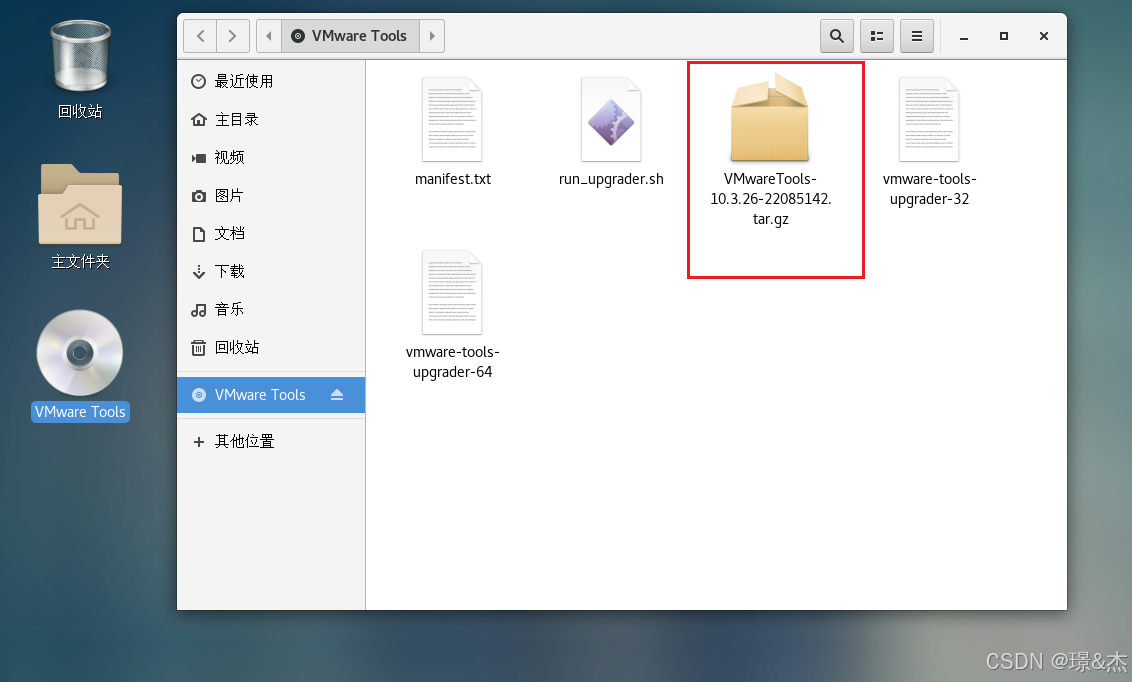Click the disc icon beside sidebar VMware Tools

(199, 395)
